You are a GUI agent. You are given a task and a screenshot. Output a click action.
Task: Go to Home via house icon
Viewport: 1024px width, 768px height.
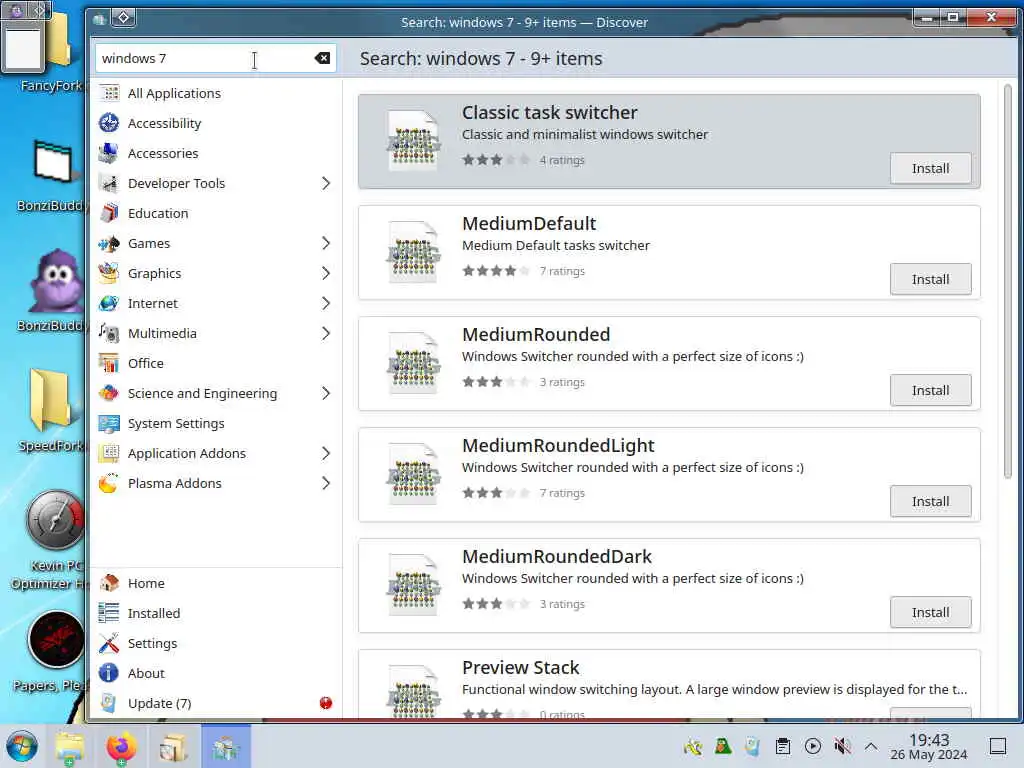pos(109,583)
